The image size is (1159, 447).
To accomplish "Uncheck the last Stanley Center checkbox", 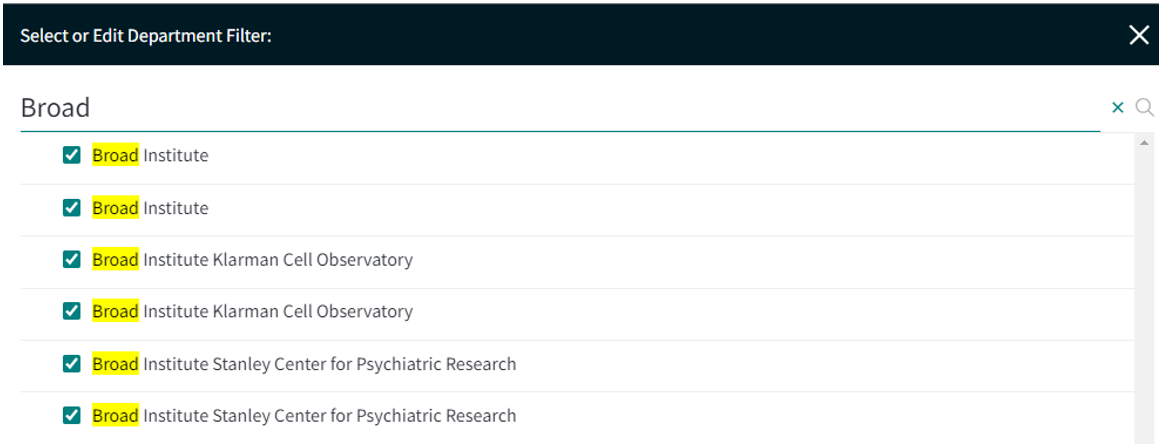I will pos(72,415).
